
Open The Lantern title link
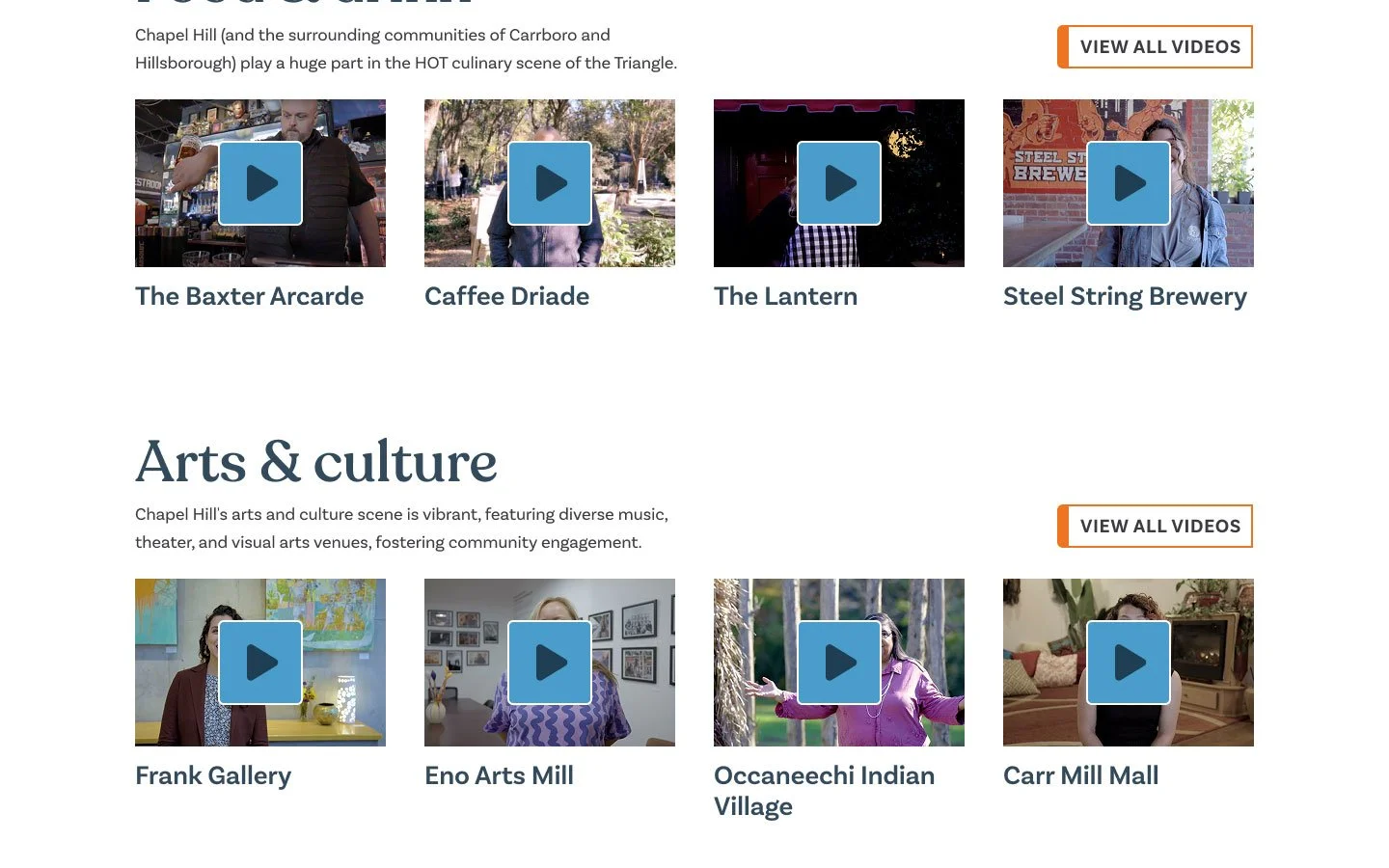785,296
